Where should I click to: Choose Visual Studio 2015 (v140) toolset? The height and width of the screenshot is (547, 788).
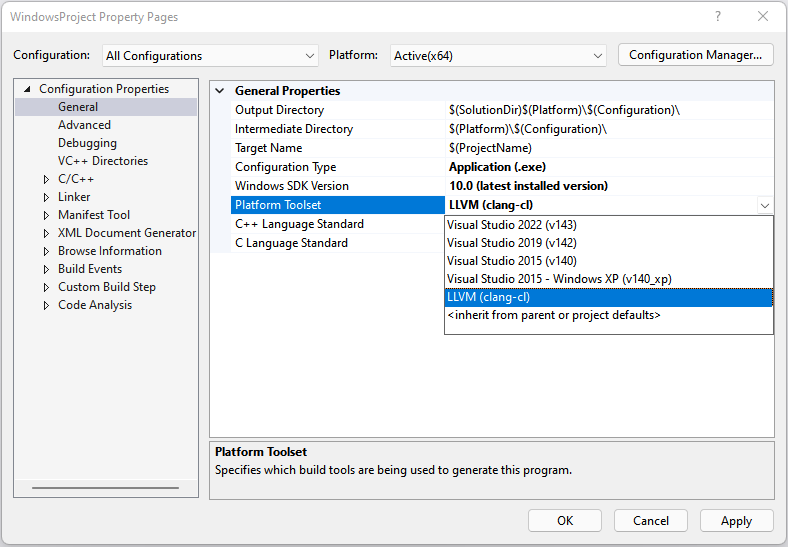(609, 261)
